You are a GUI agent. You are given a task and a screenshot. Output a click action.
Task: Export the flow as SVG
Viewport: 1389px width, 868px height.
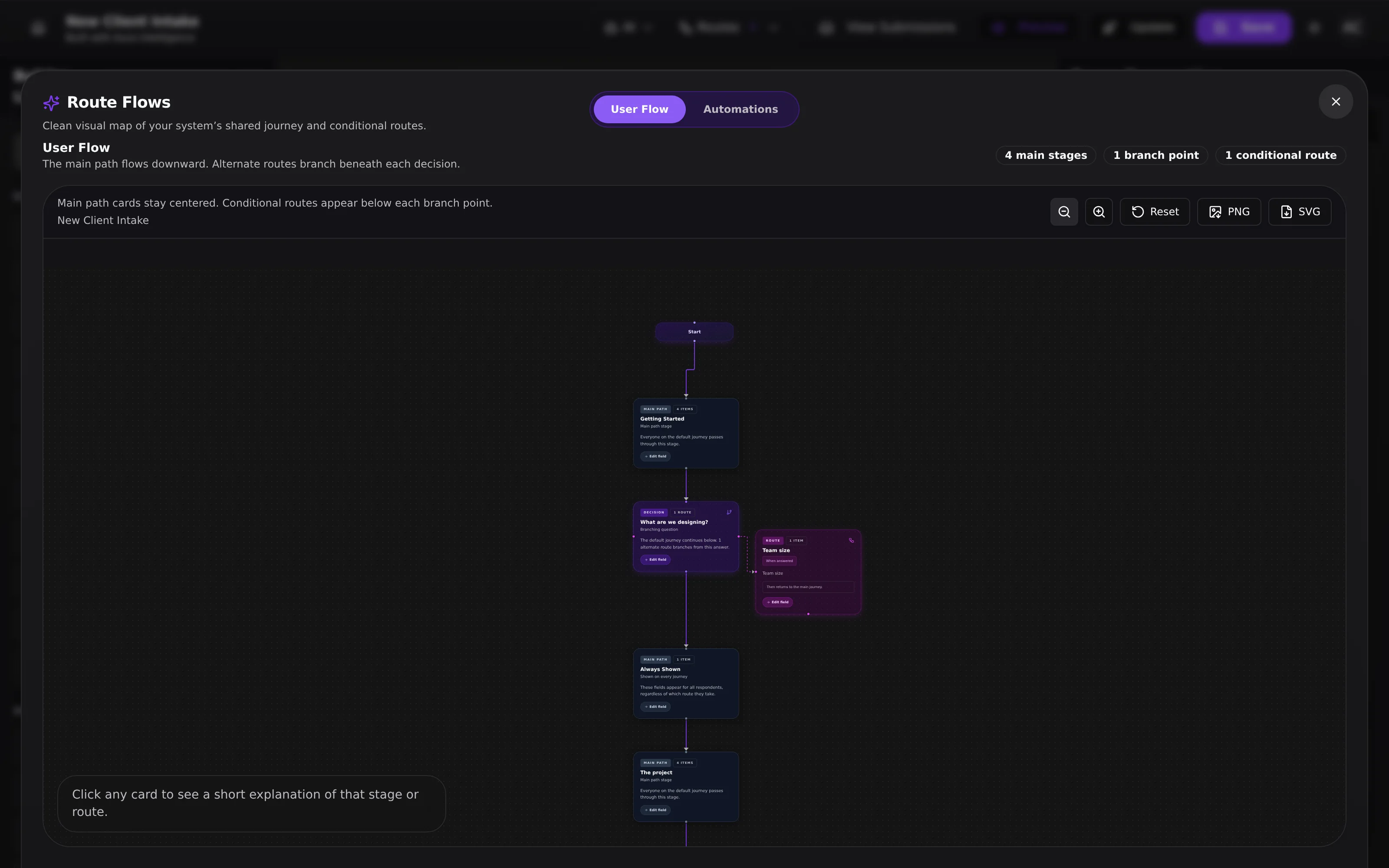pyautogui.click(x=1300, y=212)
